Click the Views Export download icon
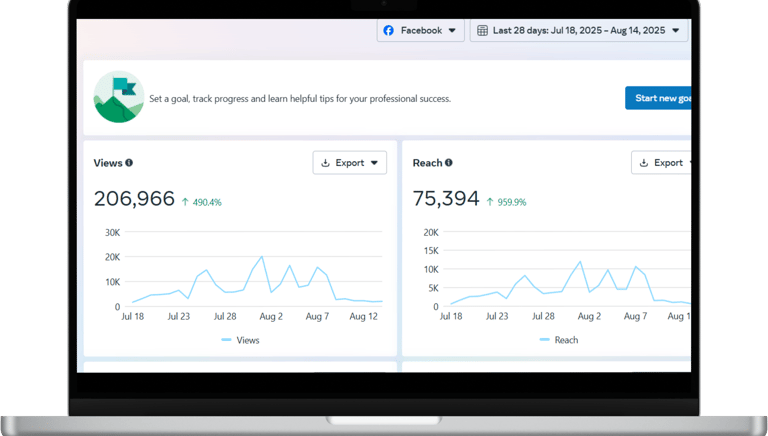This screenshot has height=436, width=768. 325,163
